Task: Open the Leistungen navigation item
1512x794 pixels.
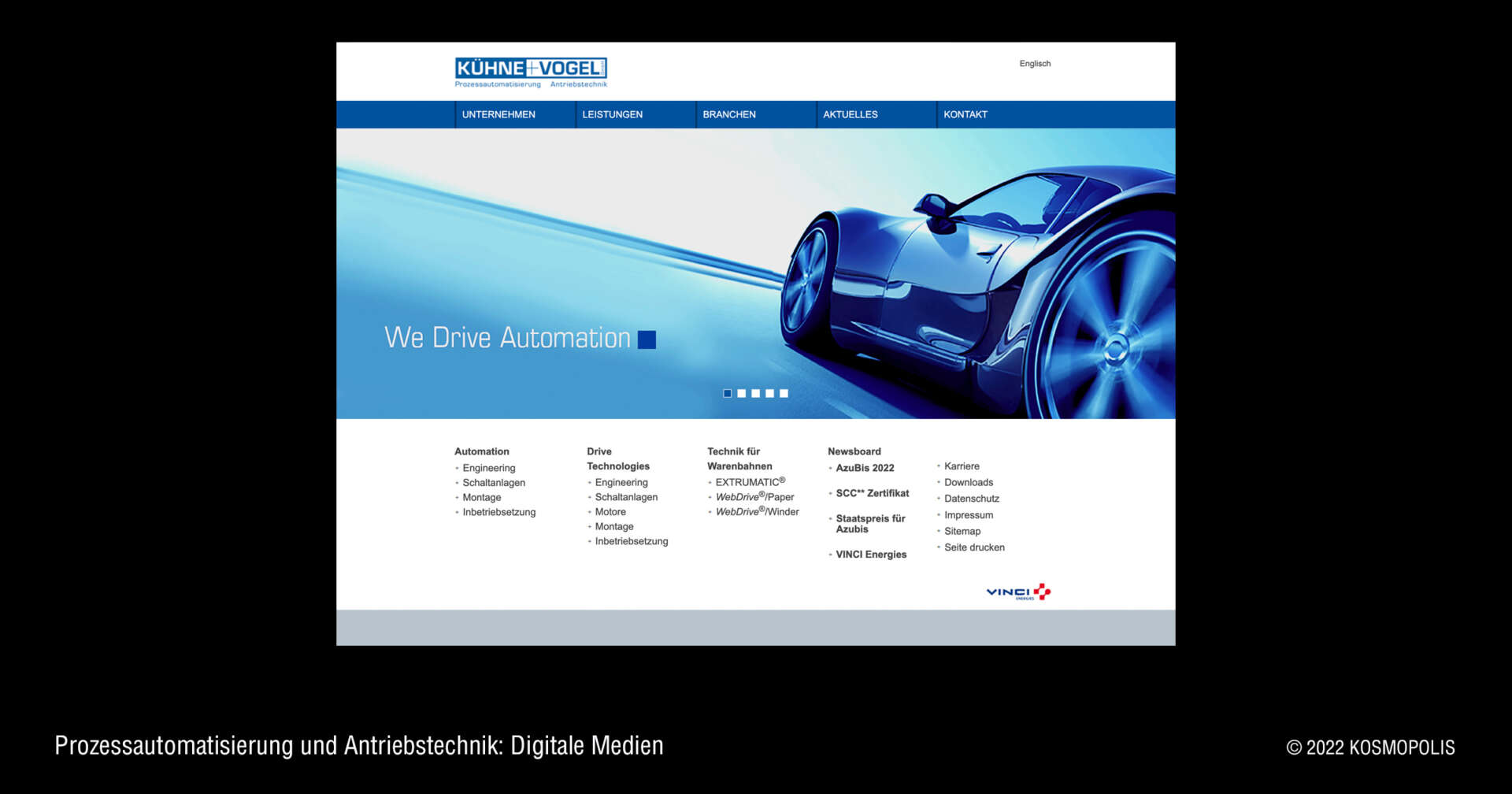Action: [612, 114]
